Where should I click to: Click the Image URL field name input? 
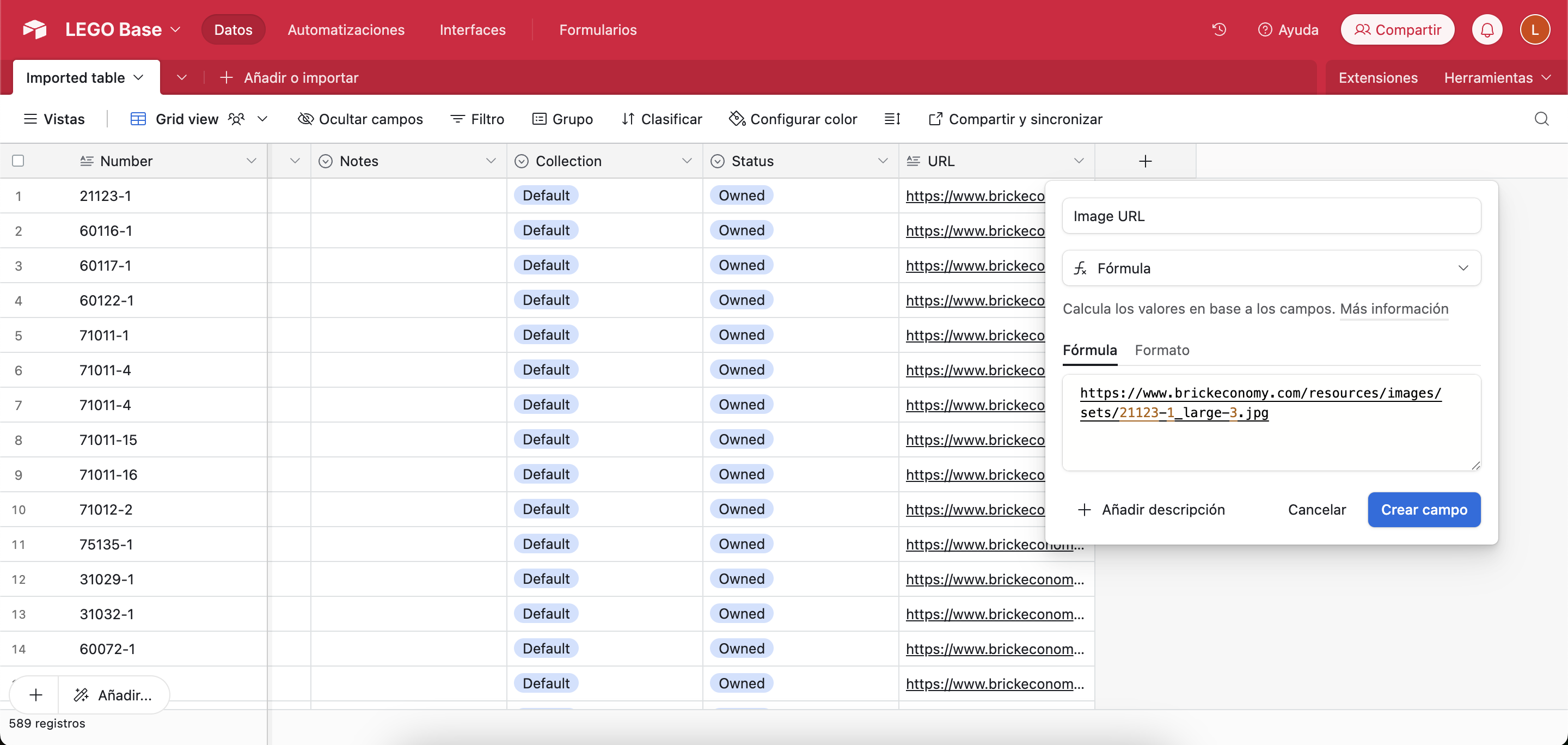pos(1271,216)
